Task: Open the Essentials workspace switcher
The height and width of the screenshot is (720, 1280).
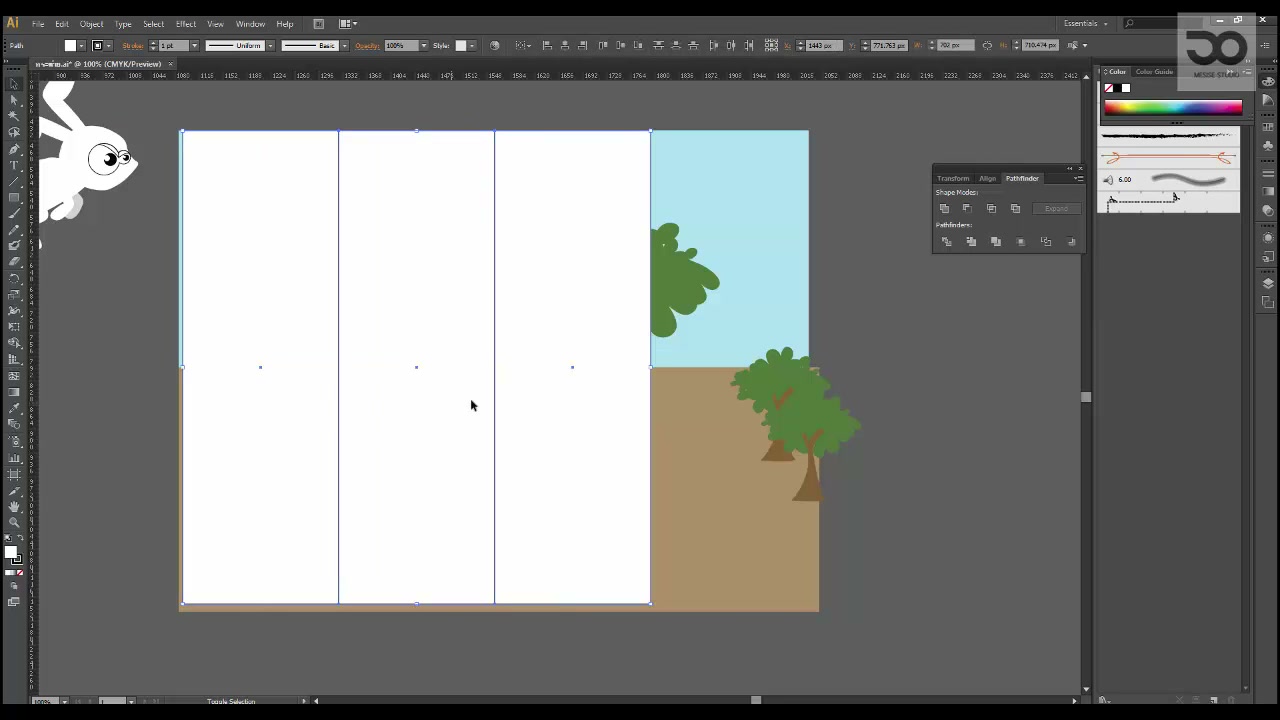Action: point(1085,23)
